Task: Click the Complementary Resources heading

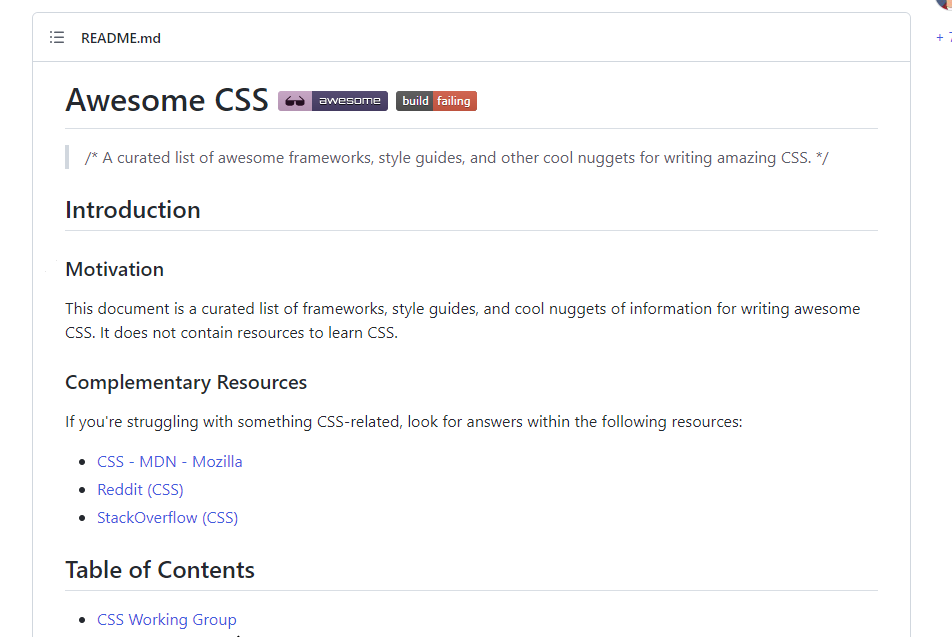Action: tap(186, 383)
